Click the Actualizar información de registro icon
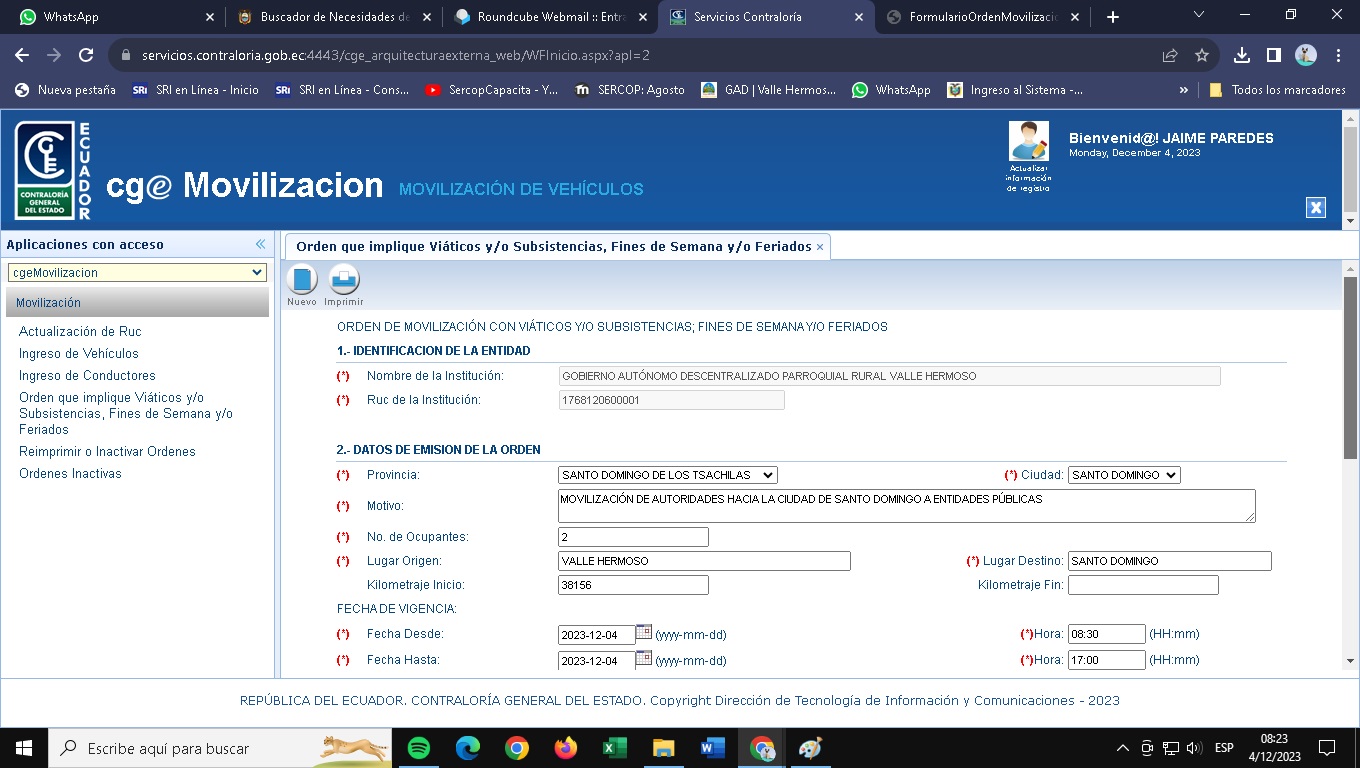Image resolution: width=1360 pixels, height=768 pixels. [1029, 142]
